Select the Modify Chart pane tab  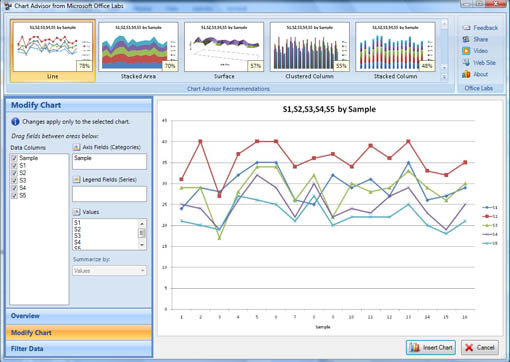tap(79, 333)
